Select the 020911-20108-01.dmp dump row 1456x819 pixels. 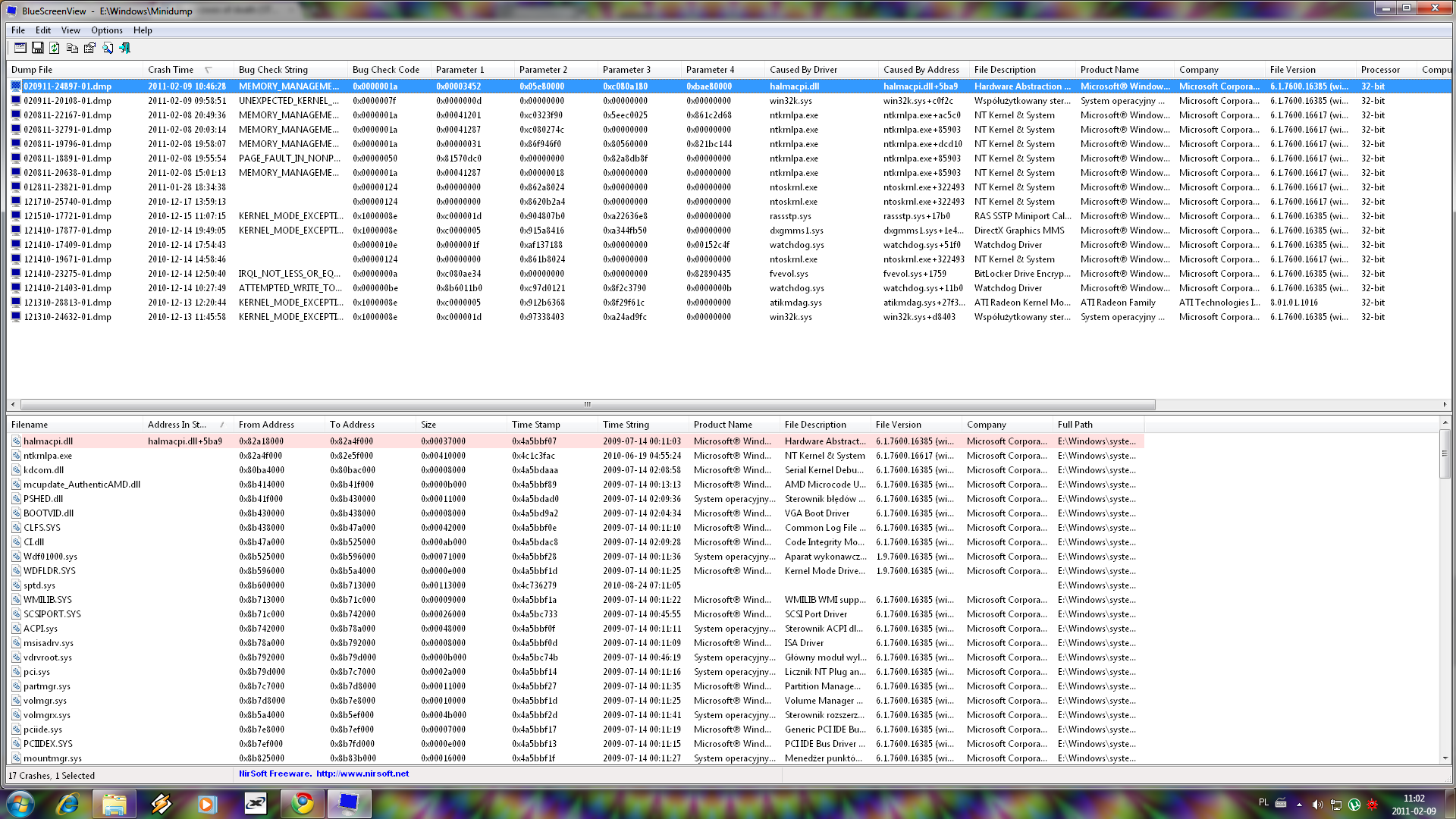(67, 101)
